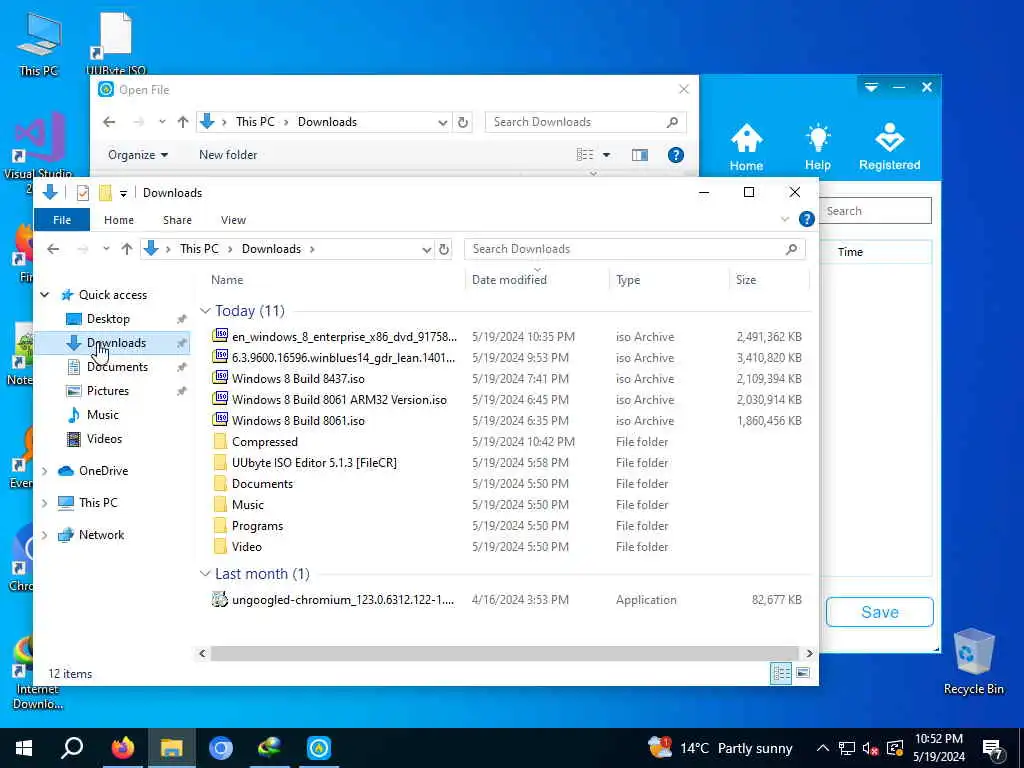Open Firefox from the taskbar

pos(122,748)
